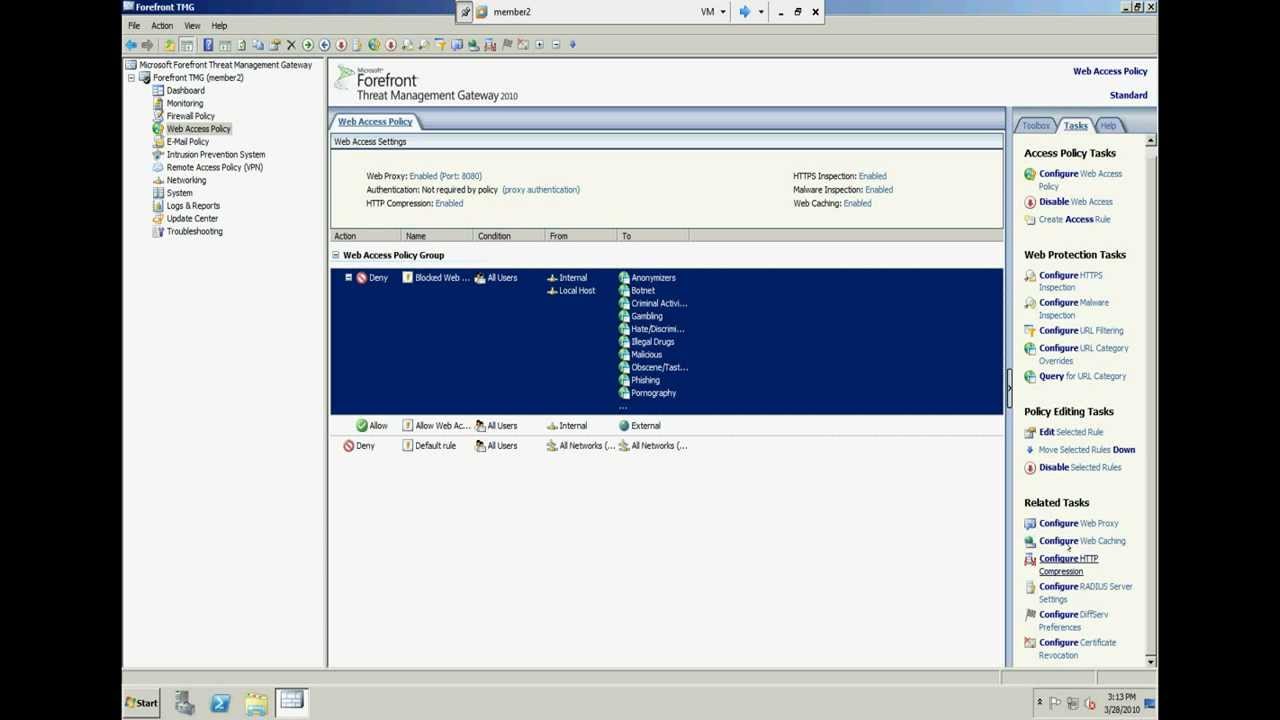Switch to the Help tab in task pane
This screenshot has width=1280, height=720.
tap(1108, 126)
